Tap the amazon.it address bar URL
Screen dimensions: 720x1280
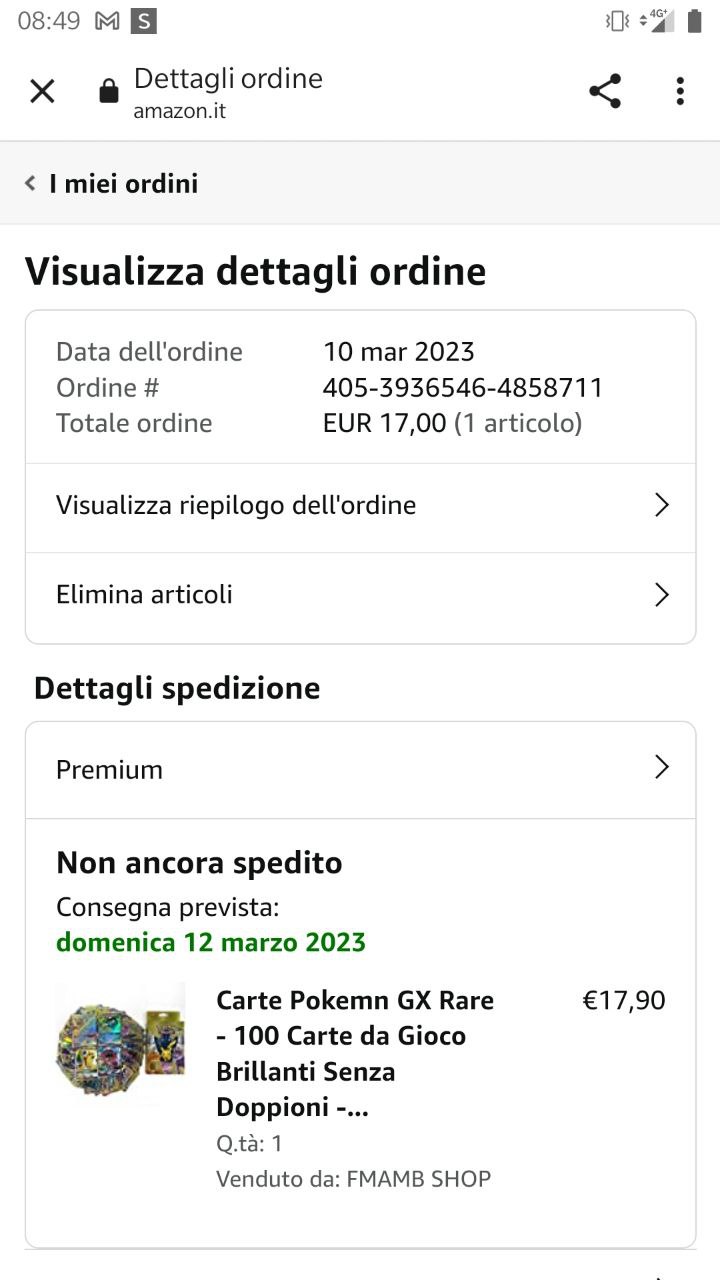[x=180, y=111]
